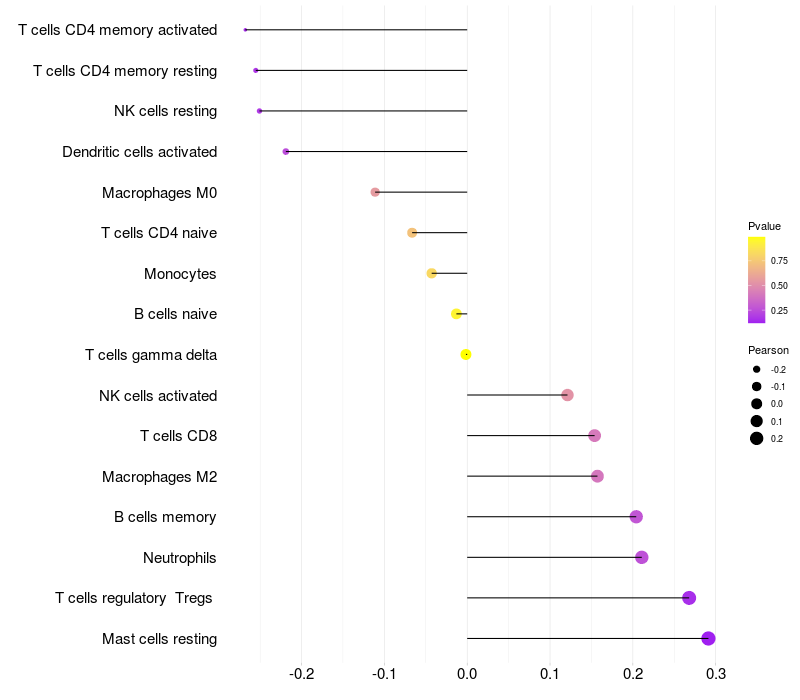Select the NK cells resting purple dot

click(259, 111)
